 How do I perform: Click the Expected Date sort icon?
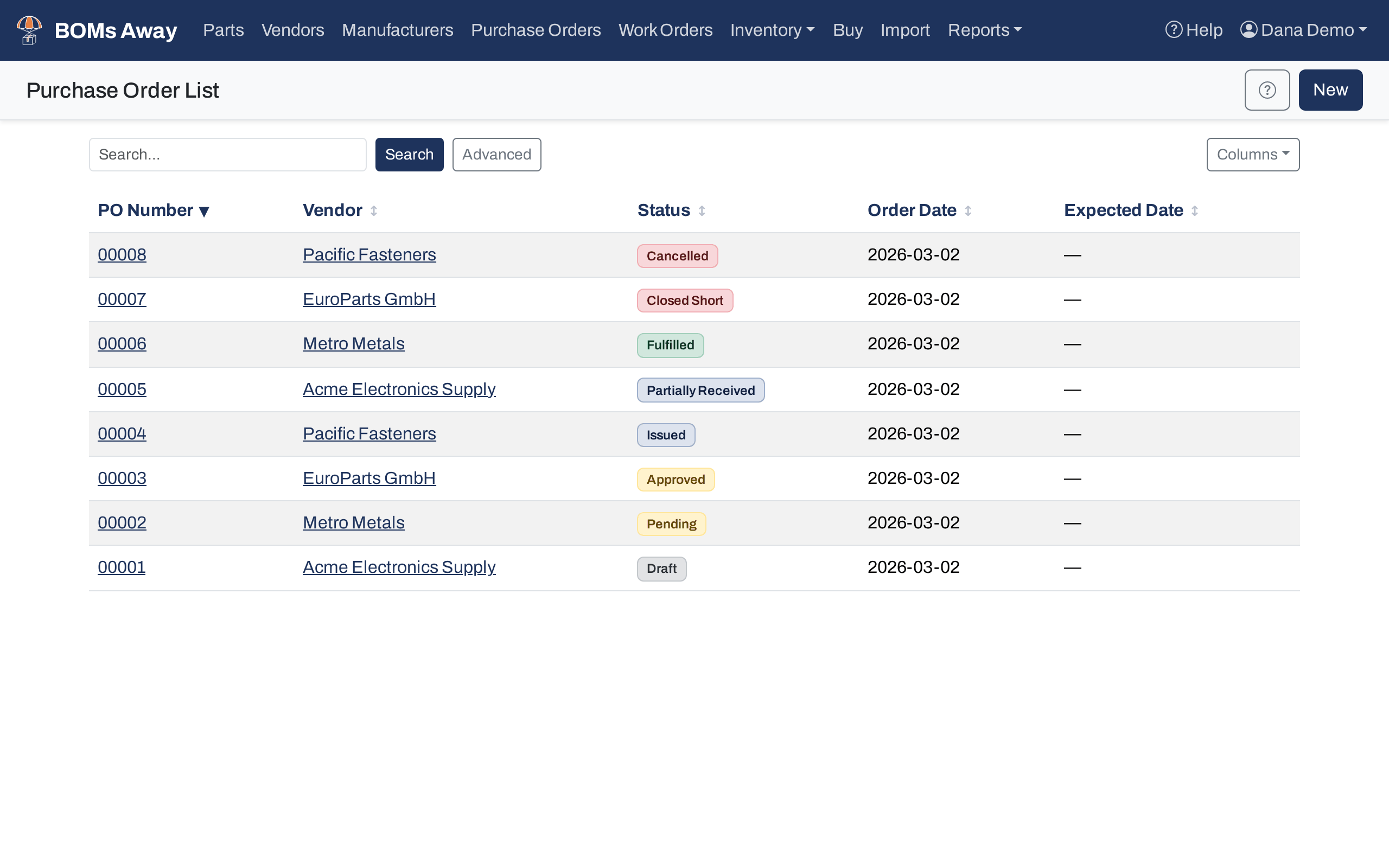(1194, 210)
